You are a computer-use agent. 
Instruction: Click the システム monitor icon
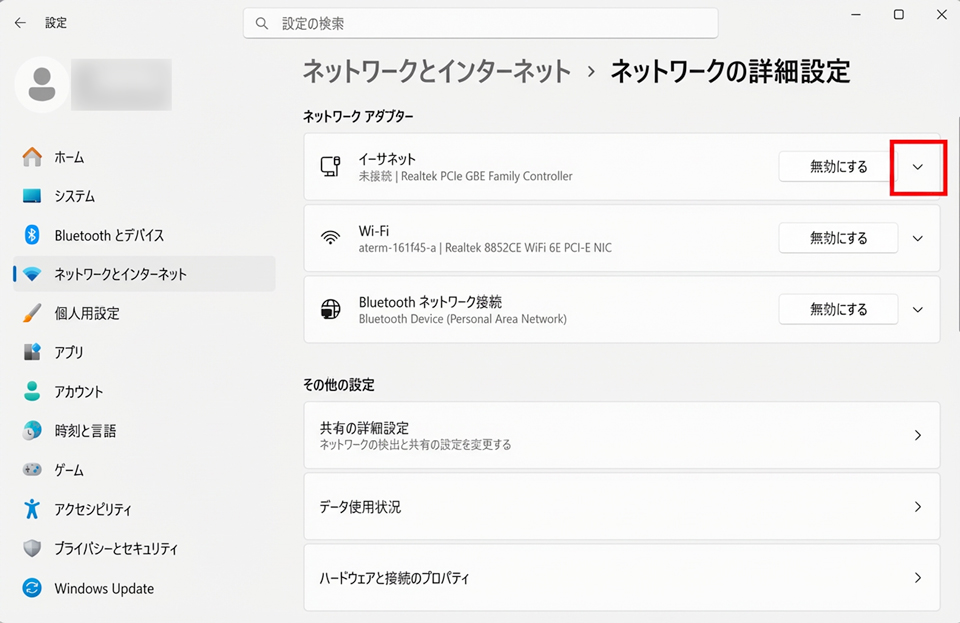point(32,196)
